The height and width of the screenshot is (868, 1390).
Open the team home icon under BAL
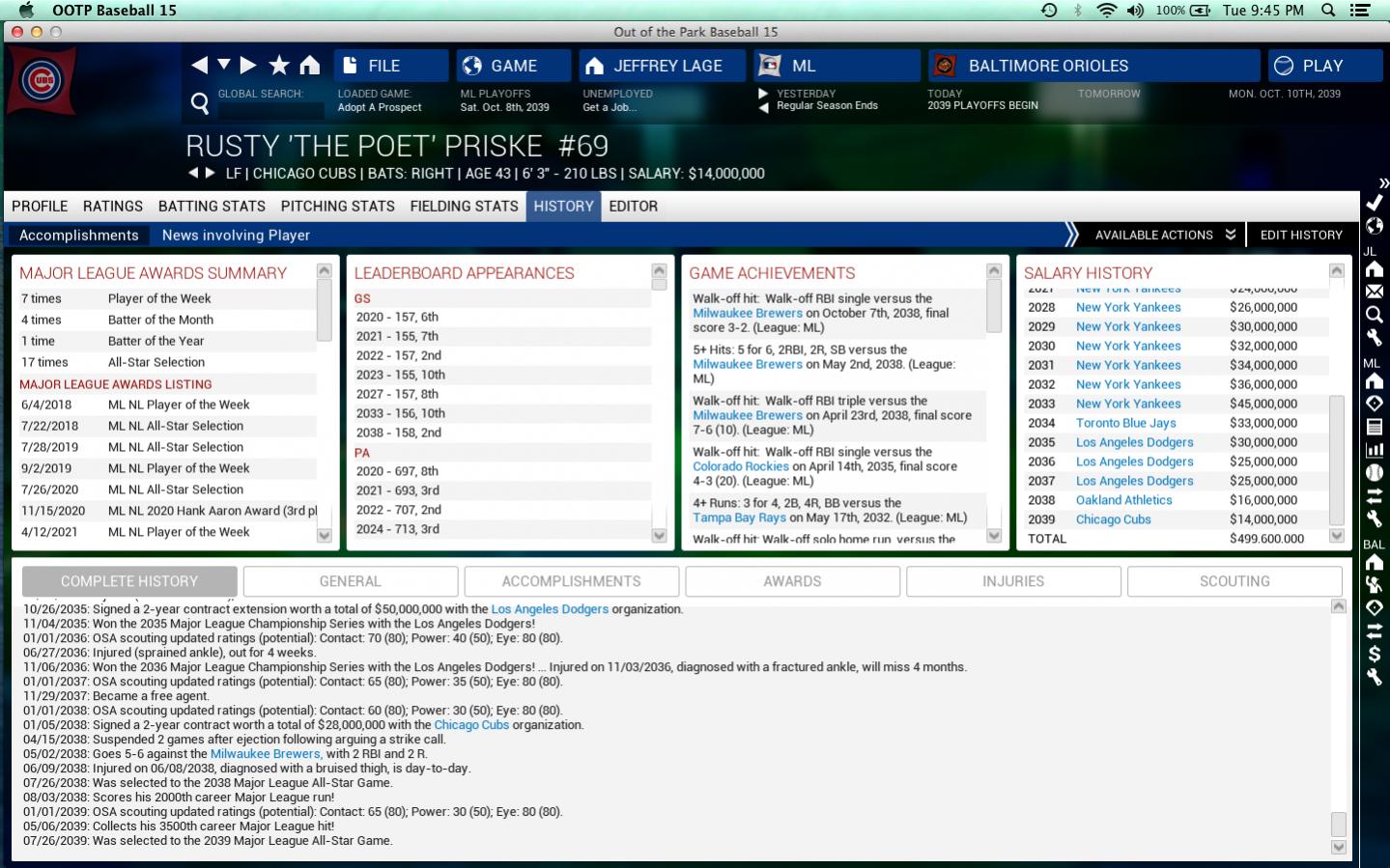point(1375,562)
